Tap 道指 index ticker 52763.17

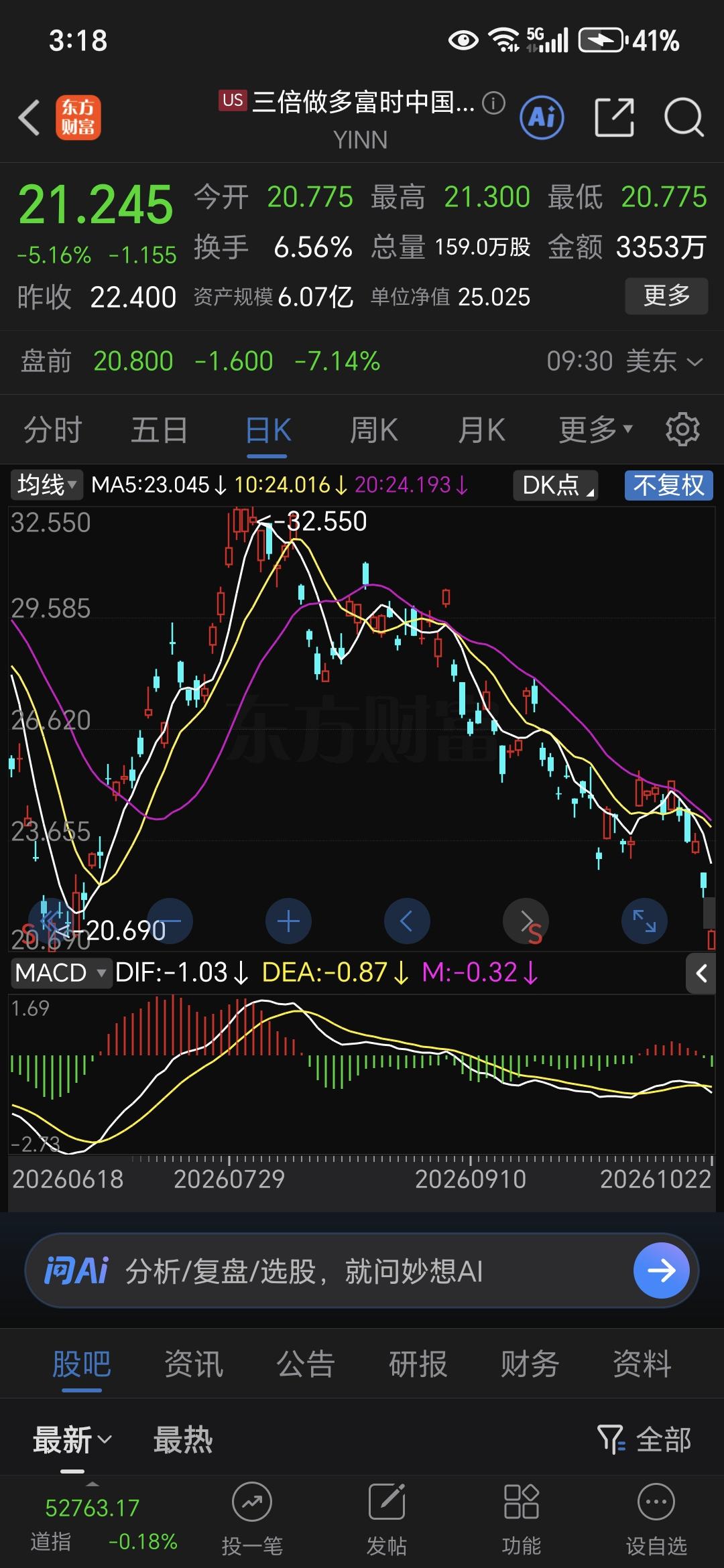pyautogui.click(x=93, y=1521)
